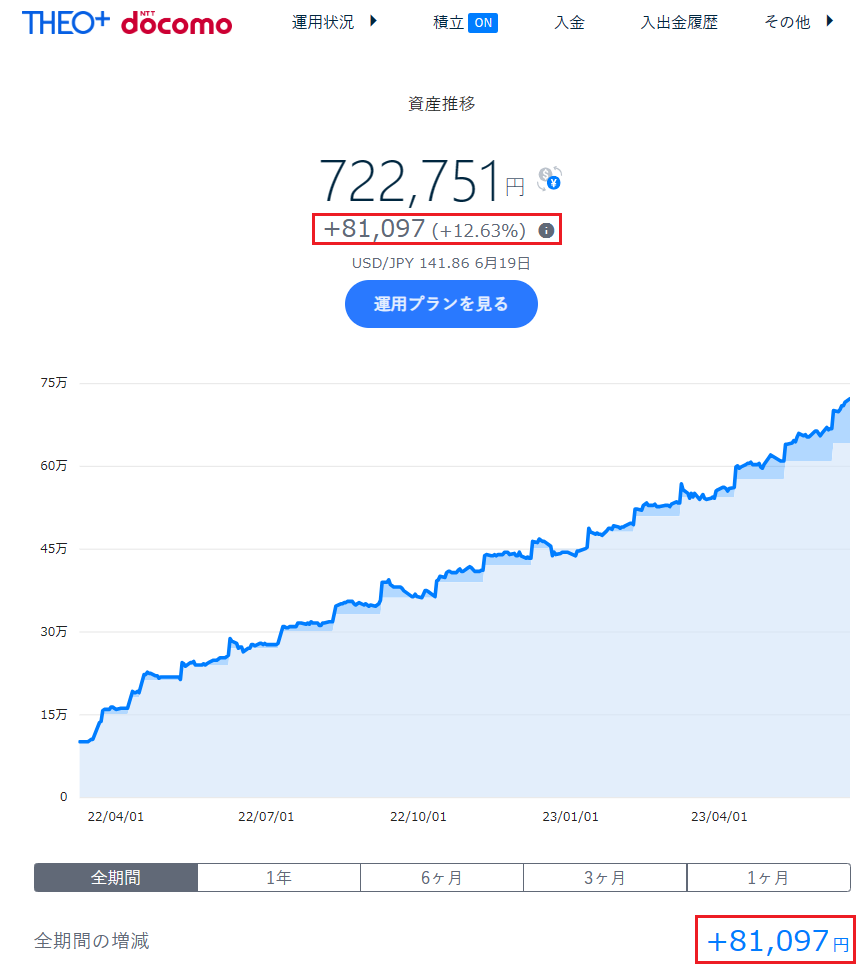Click the +81,097円 value at bottom right

click(777, 941)
